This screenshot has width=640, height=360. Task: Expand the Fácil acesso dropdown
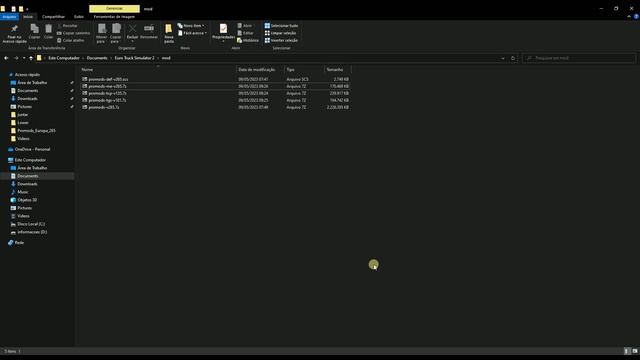192,33
